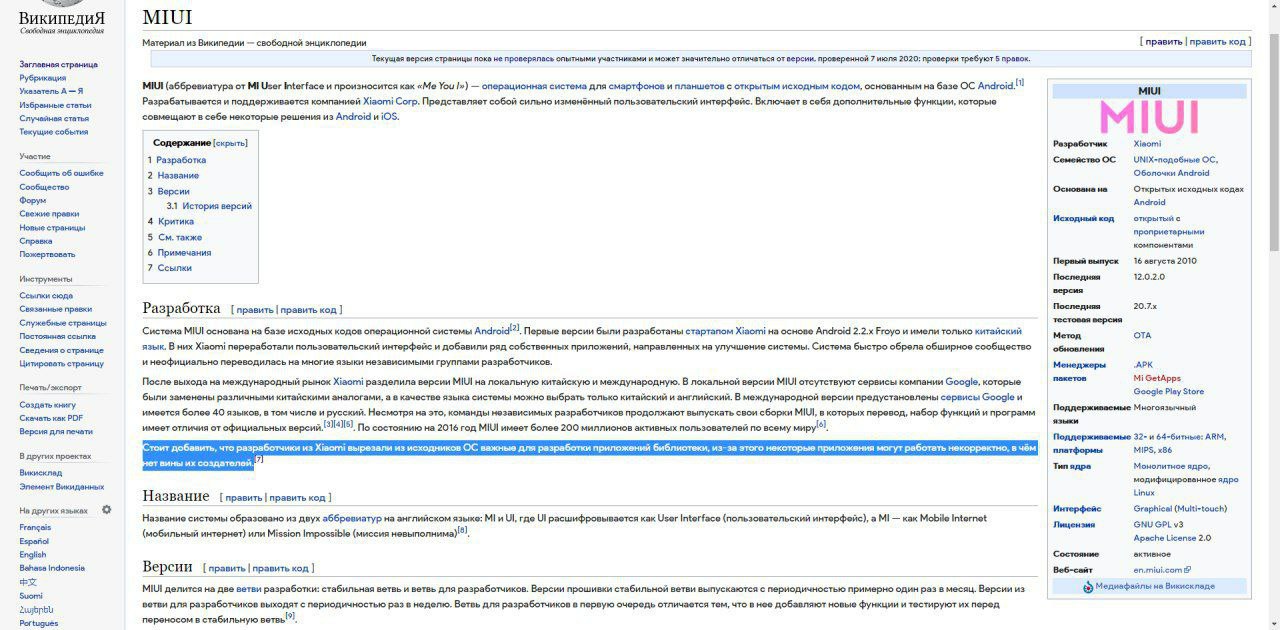
Task: Open Версия для печати
Action: [56, 432]
